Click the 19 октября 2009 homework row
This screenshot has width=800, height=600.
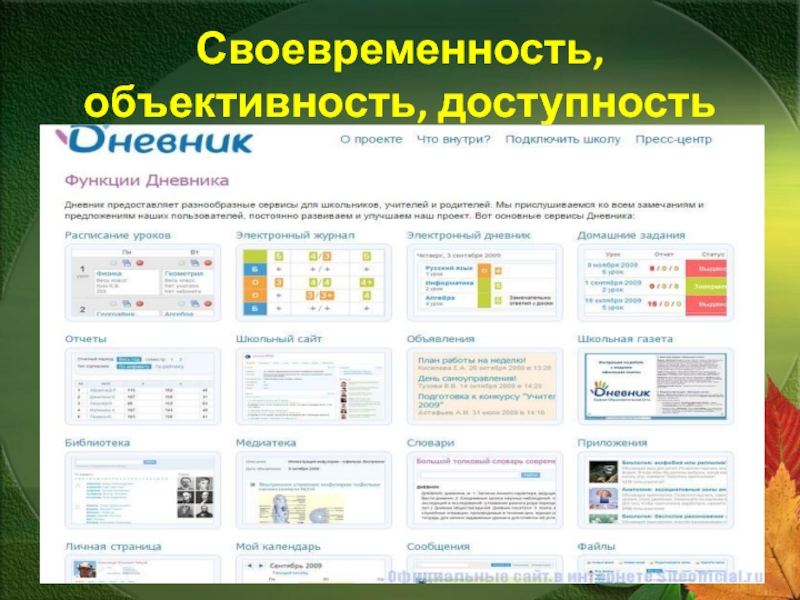pyautogui.click(x=656, y=304)
